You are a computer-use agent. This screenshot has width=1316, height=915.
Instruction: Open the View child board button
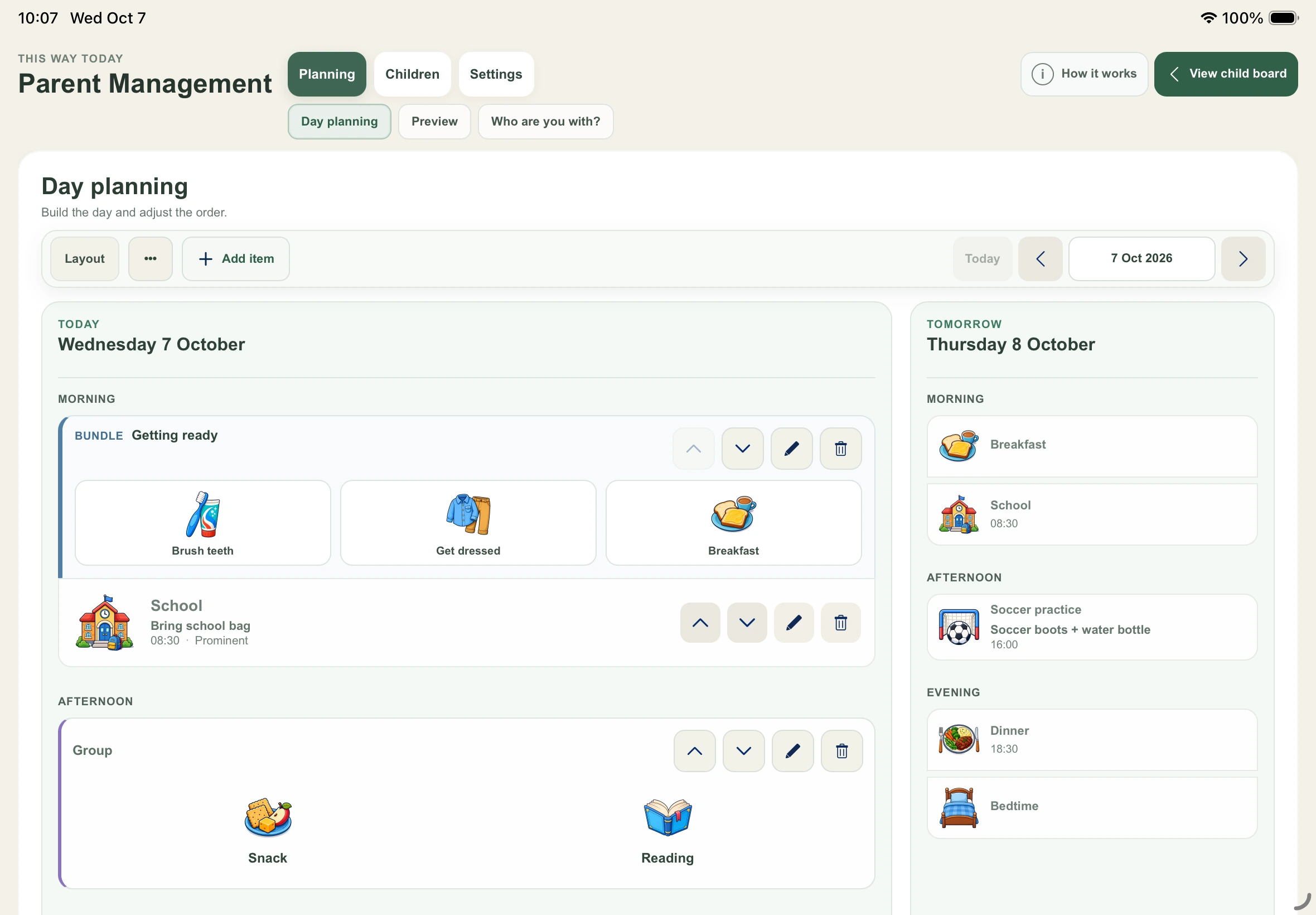(x=1226, y=74)
